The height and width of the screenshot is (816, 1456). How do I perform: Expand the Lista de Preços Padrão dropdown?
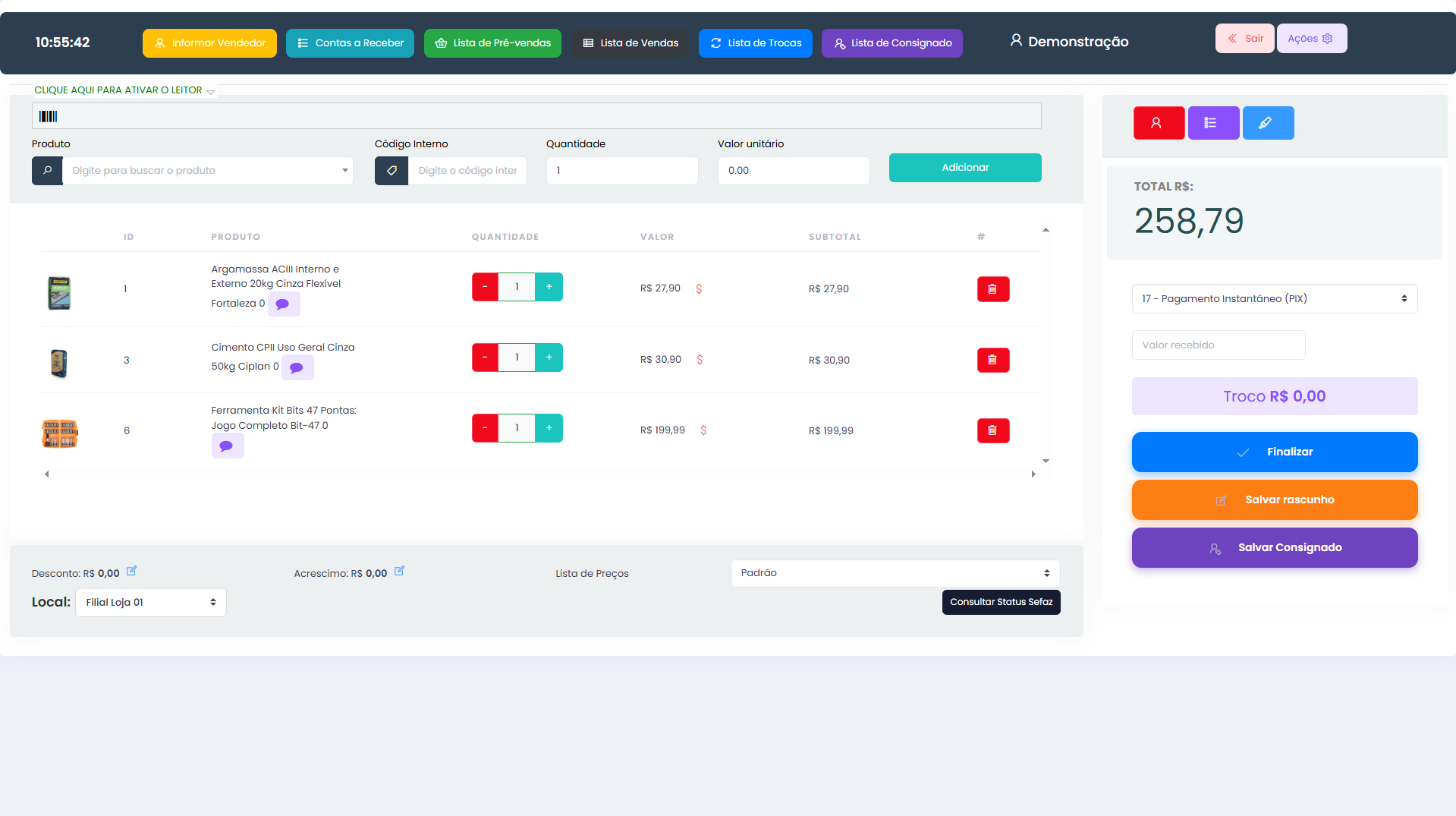tap(895, 573)
